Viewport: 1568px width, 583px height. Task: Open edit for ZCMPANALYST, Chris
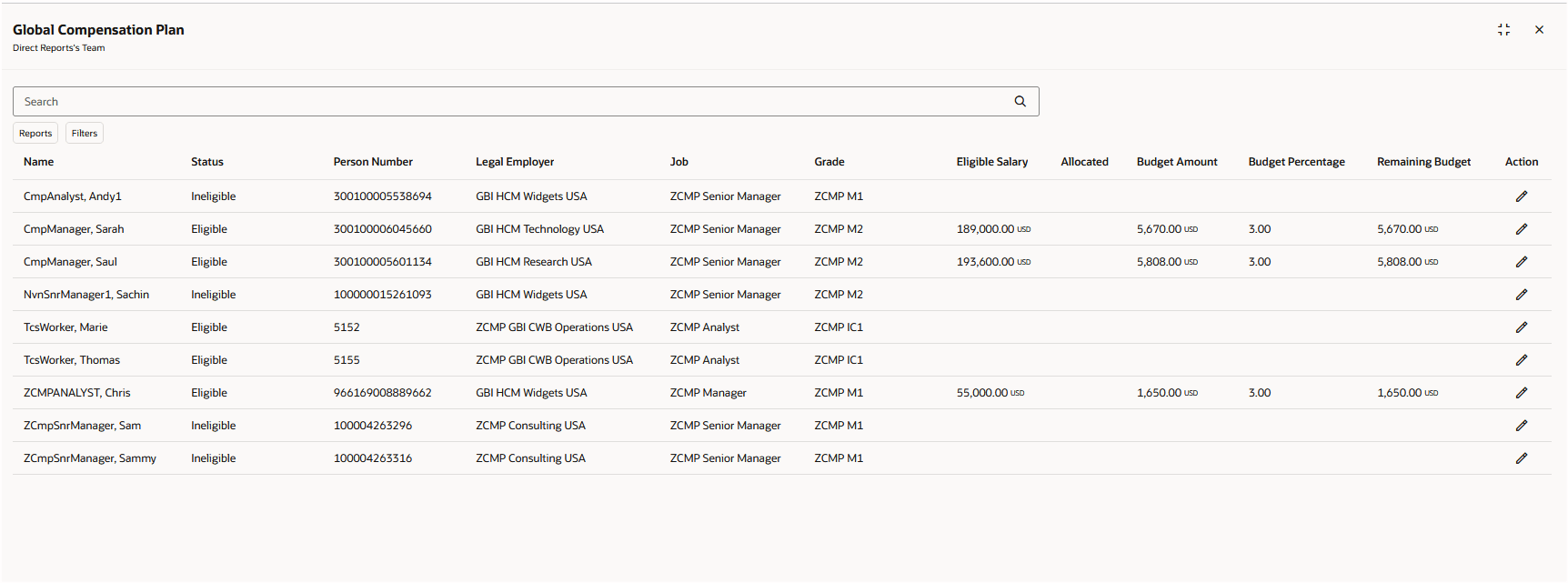tap(1521, 393)
